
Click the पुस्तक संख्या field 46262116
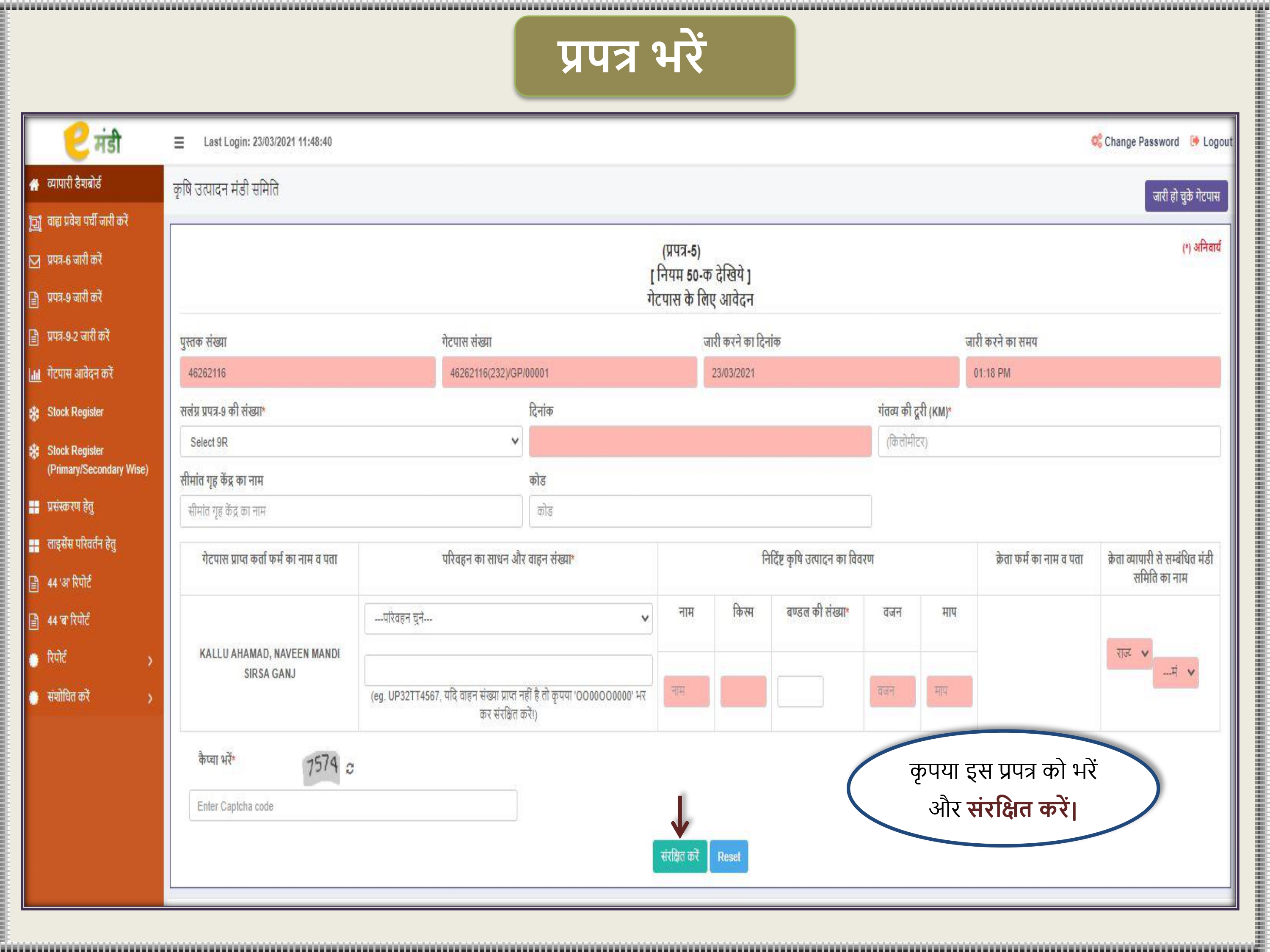[308, 372]
